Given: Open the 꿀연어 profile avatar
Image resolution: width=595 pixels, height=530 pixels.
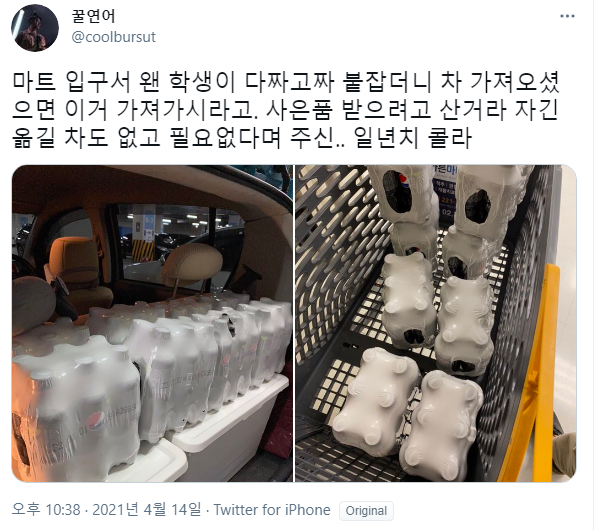Looking at the screenshot, I should pyautogui.click(x=35, y=28).
